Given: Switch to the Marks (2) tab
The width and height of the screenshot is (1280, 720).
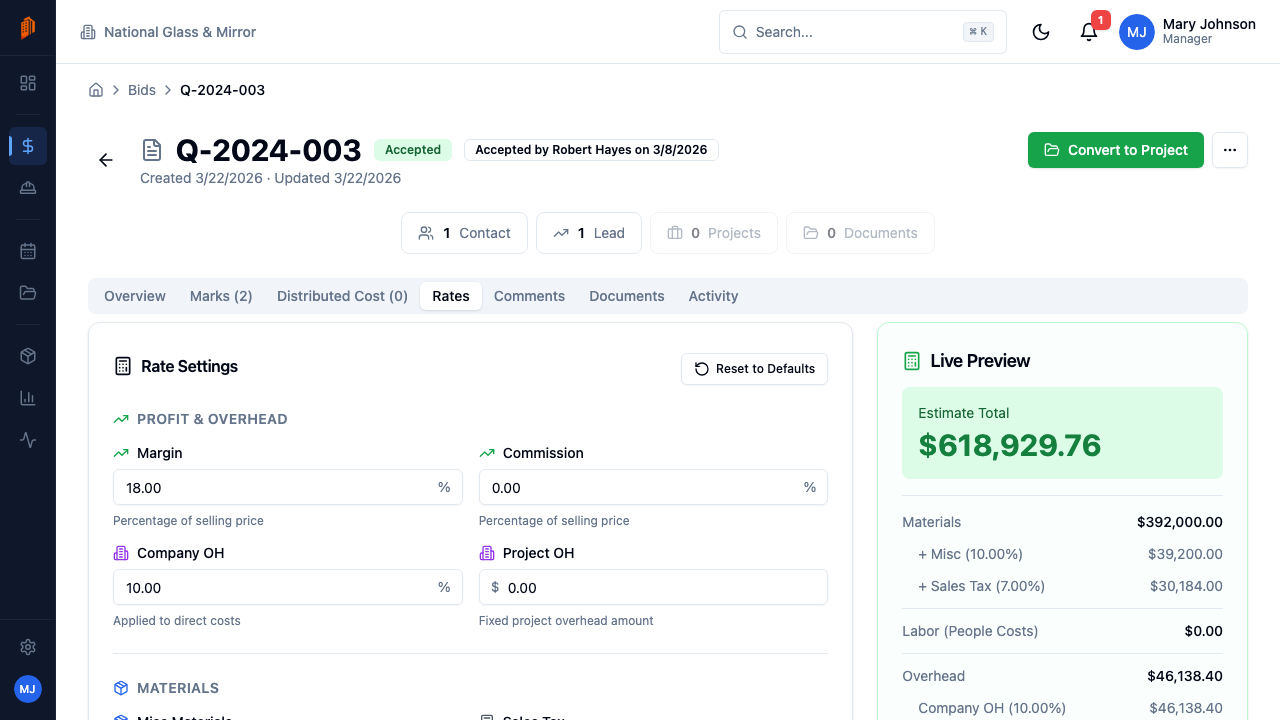Looking at the screenshot, I should coord(221,296).
